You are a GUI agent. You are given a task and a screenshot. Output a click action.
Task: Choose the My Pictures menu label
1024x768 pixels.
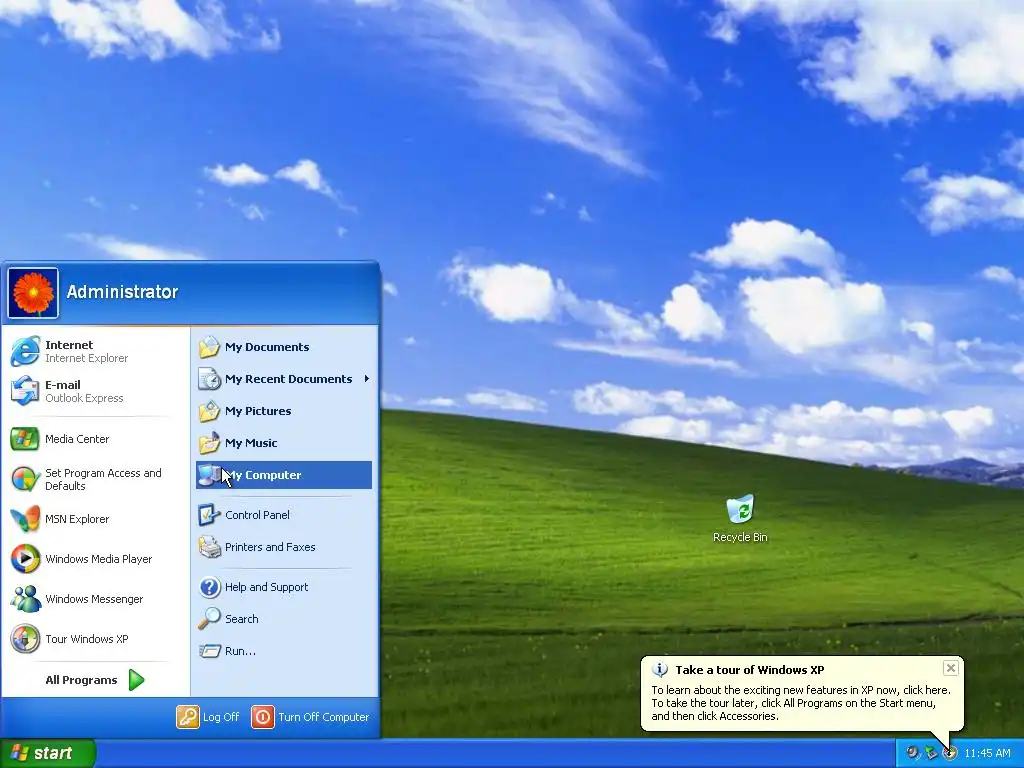click(x=258, y=411)
